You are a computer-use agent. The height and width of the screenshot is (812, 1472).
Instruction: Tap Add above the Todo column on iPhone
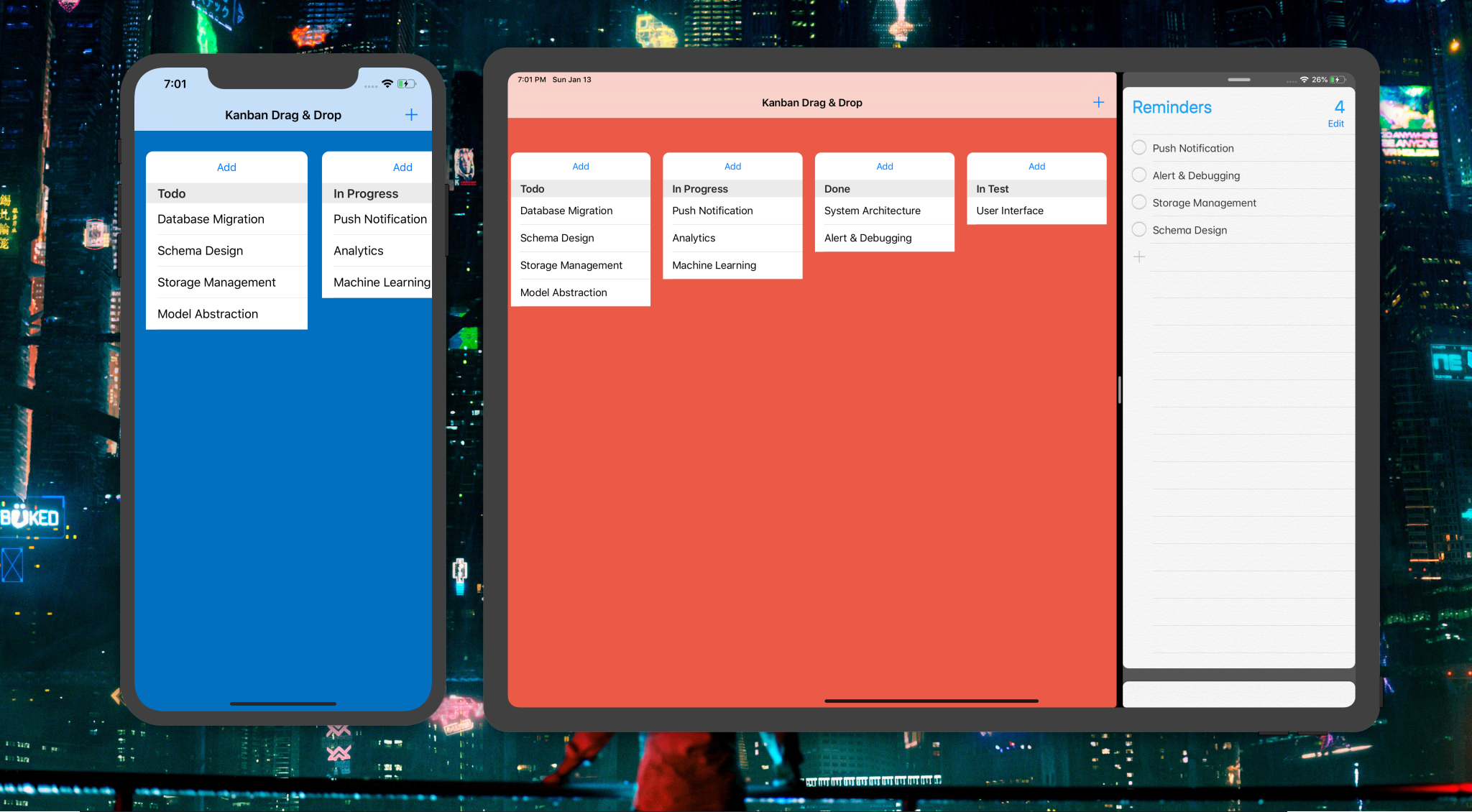[x=226, y=167]
